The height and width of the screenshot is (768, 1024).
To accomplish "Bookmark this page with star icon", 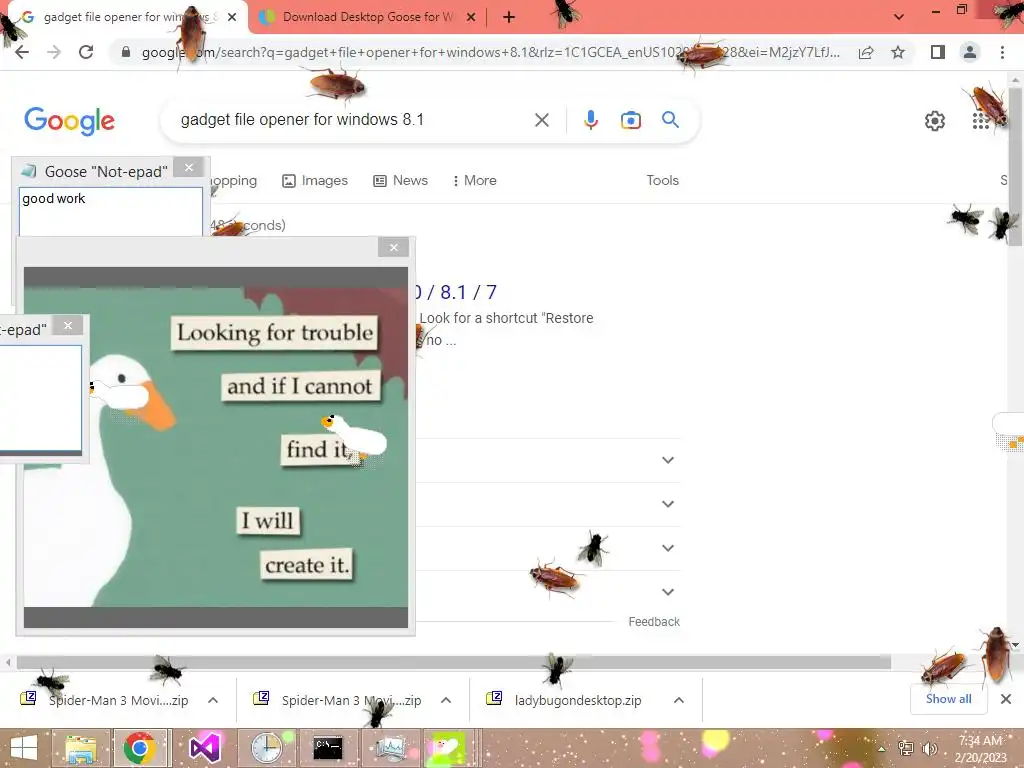I will click(898, 52).
